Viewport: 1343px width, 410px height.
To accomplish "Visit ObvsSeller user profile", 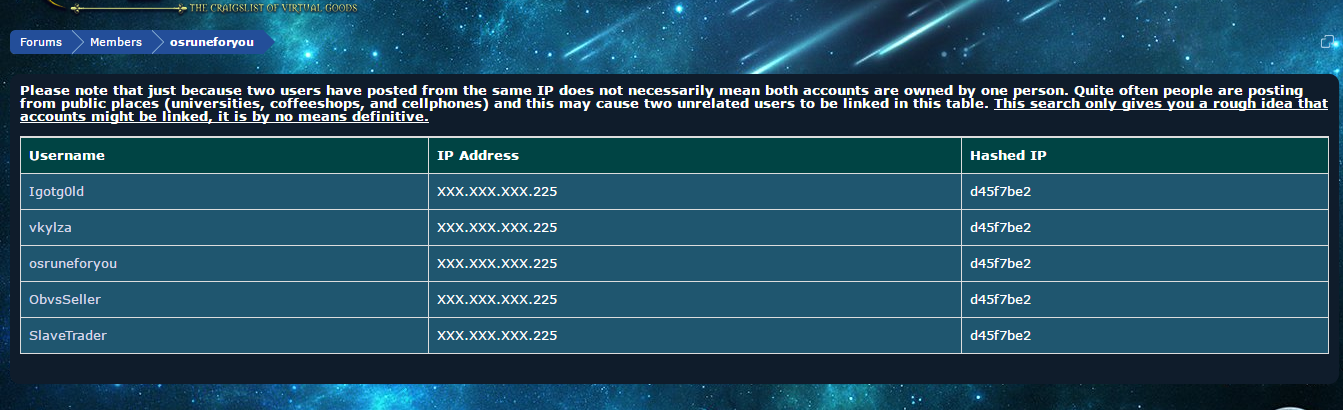I will (65, 300).
